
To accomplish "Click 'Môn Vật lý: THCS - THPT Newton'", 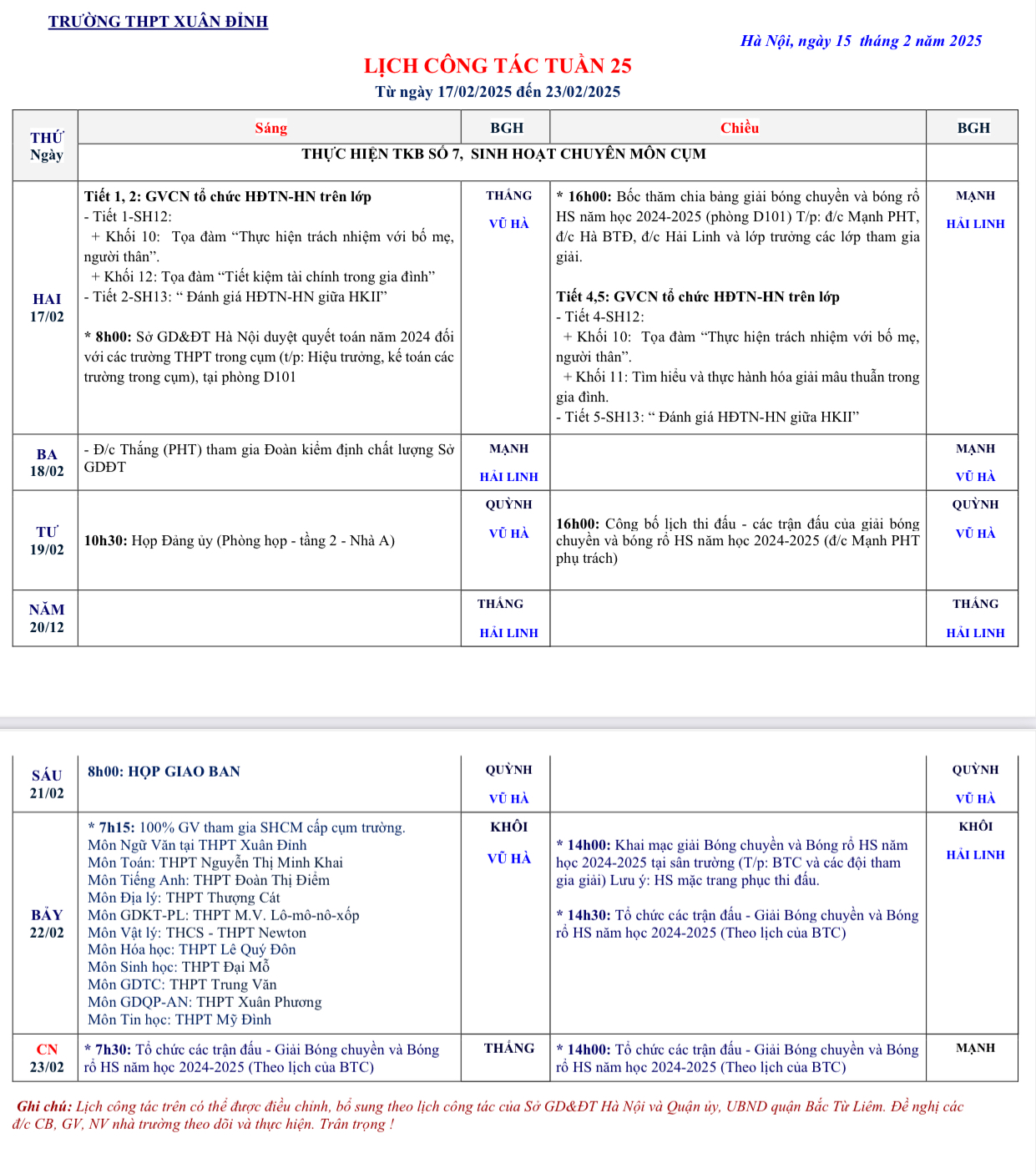I will 197,934.
